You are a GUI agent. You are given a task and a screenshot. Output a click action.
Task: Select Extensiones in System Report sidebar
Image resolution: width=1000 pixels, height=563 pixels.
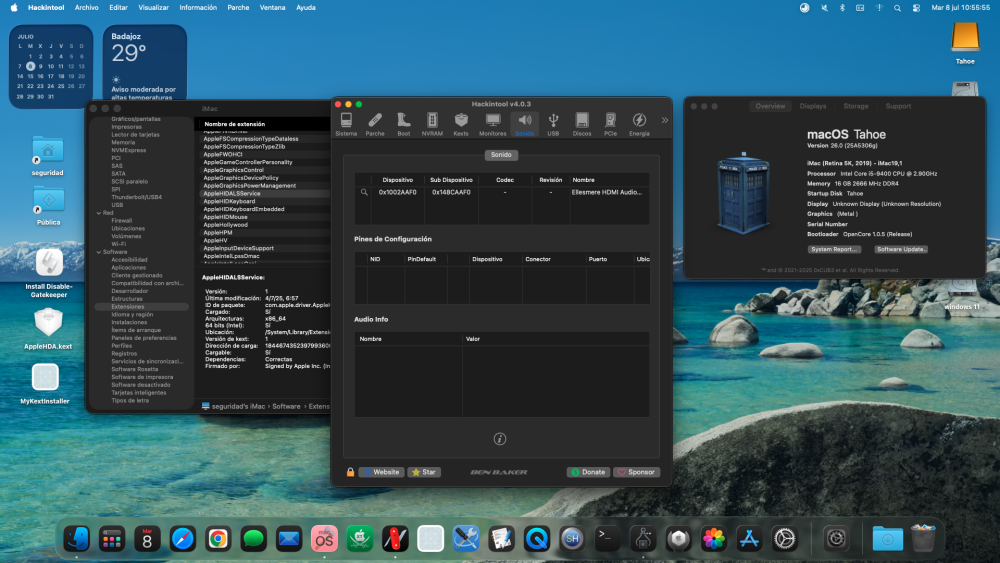(x=141, y=307)
